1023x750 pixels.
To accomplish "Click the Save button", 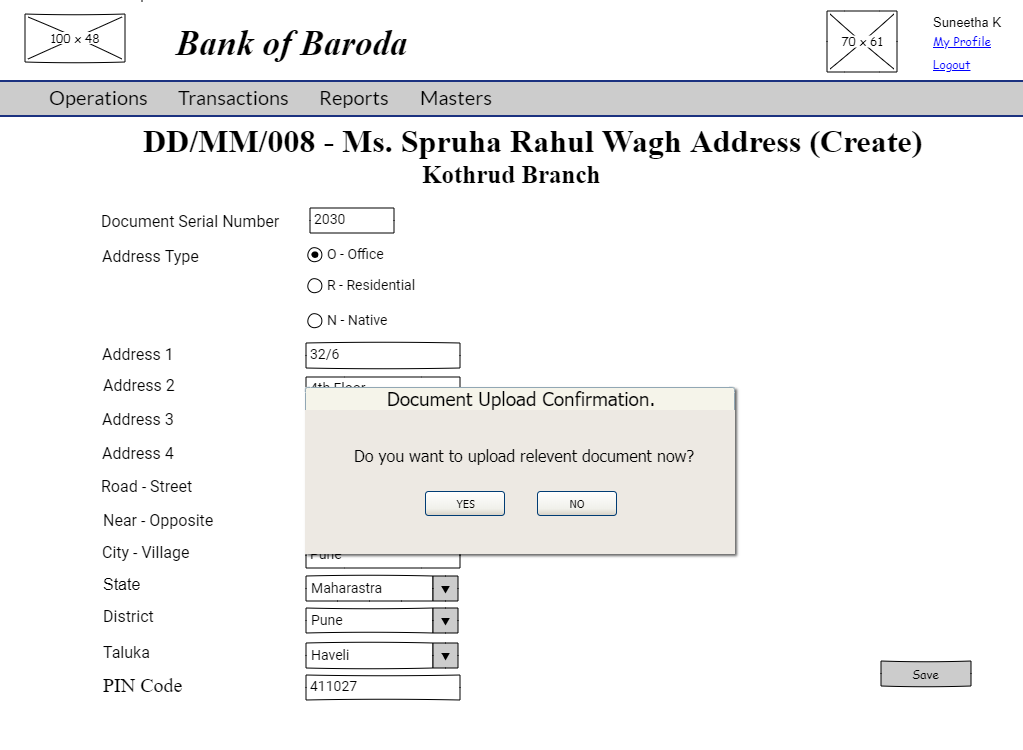I will pos(924,673).
